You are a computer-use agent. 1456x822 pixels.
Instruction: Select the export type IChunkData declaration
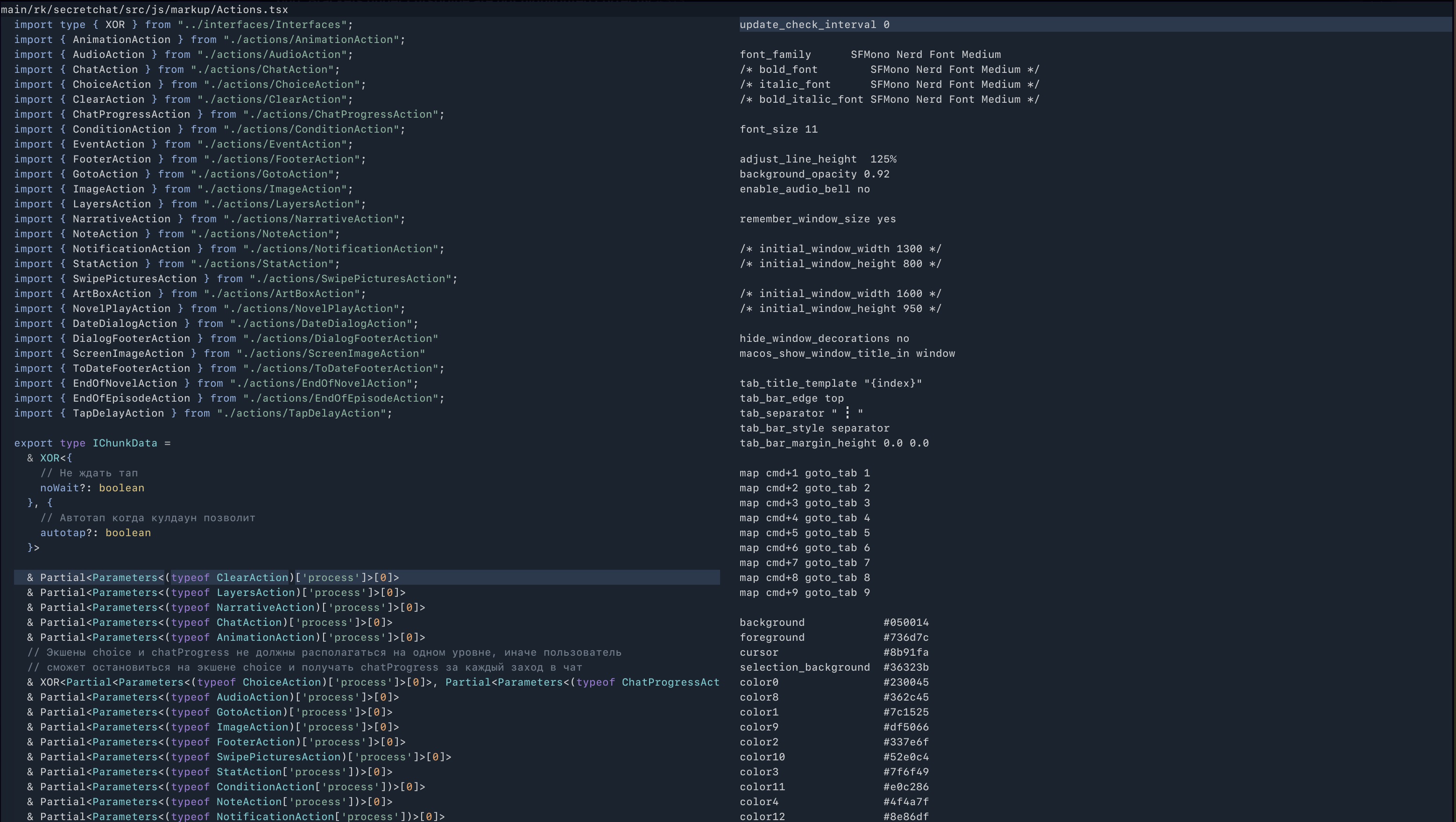(93, 443)
